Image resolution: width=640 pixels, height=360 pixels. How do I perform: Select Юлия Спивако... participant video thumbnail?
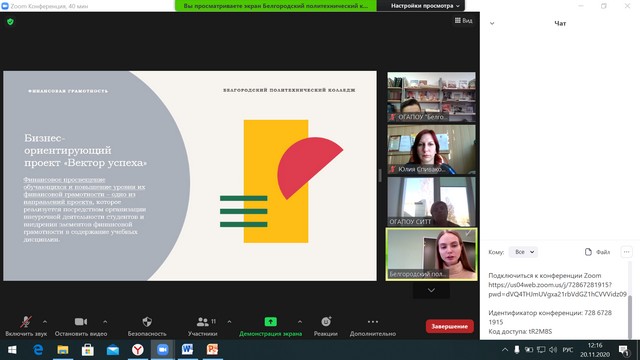431,149
